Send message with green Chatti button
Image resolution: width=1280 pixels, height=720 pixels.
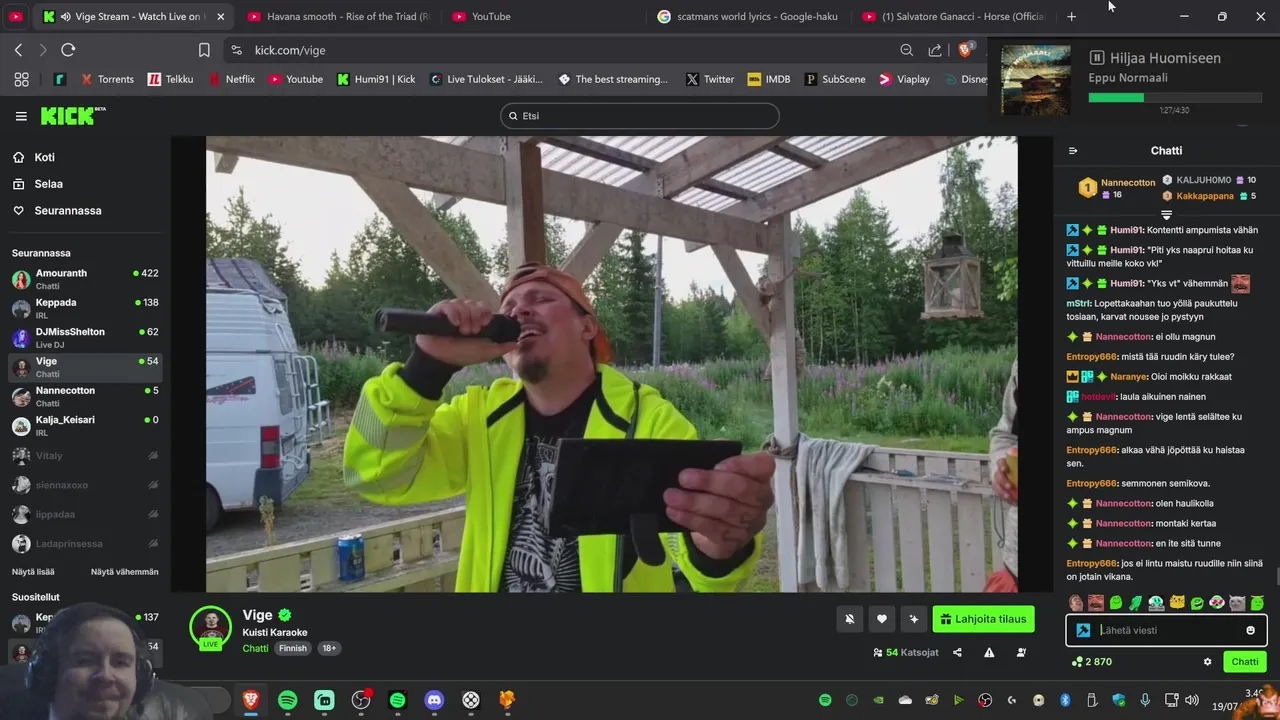point(1245,662)
